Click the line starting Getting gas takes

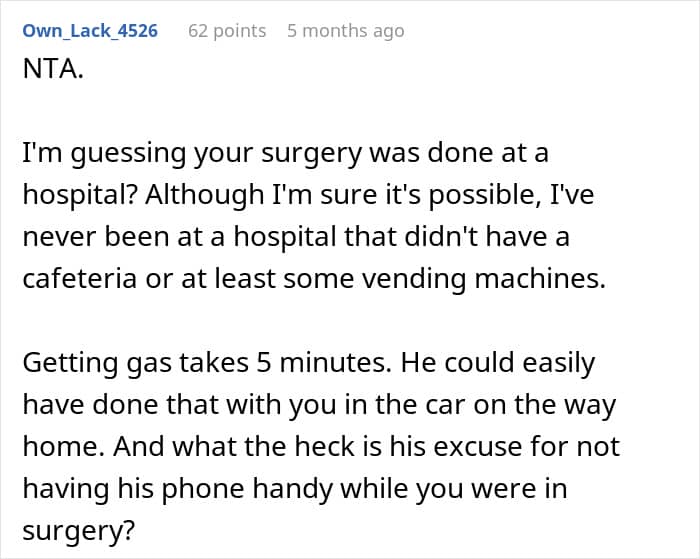[308, 364]
